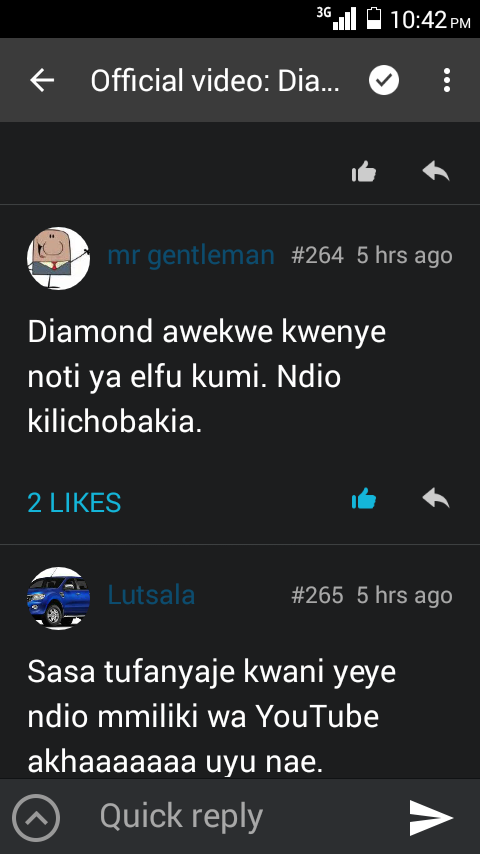Tap the battery icon in status bar

(x=374, y=18)
